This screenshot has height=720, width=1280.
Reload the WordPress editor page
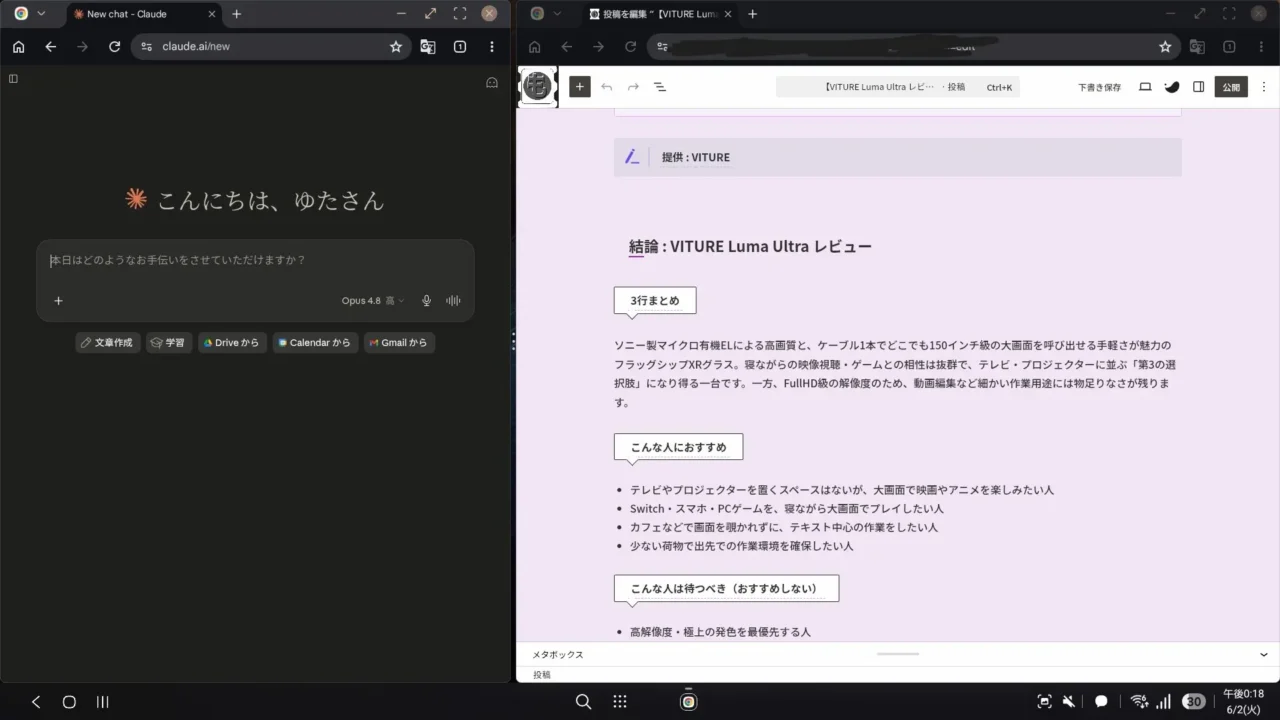(630, 46)
